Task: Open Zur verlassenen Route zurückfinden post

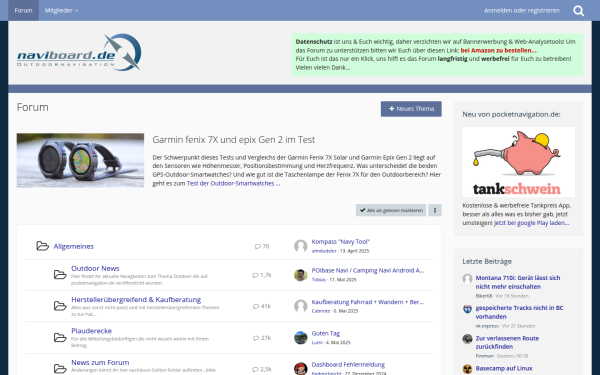Action: coord(507,342)
